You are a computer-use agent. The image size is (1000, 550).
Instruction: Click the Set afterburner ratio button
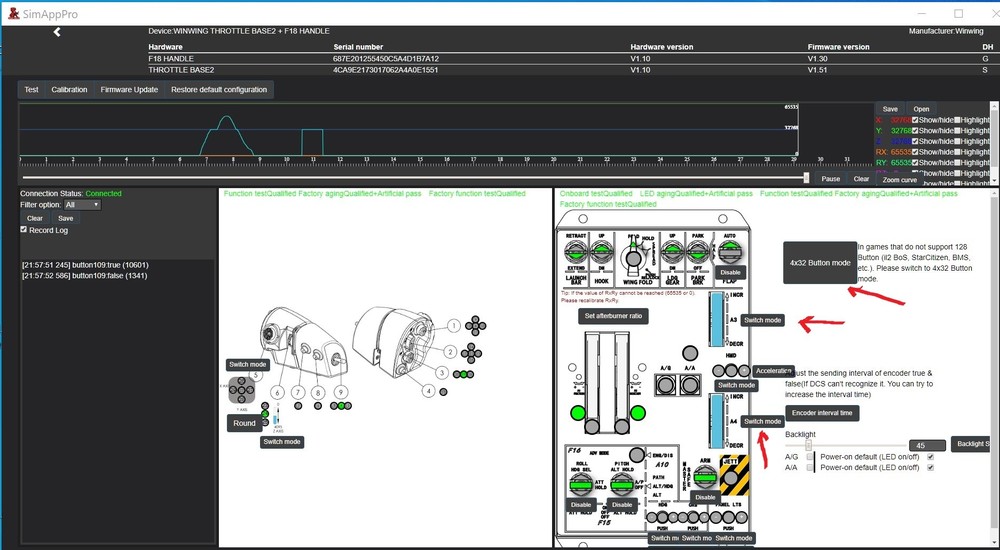(x=614, y=316)
